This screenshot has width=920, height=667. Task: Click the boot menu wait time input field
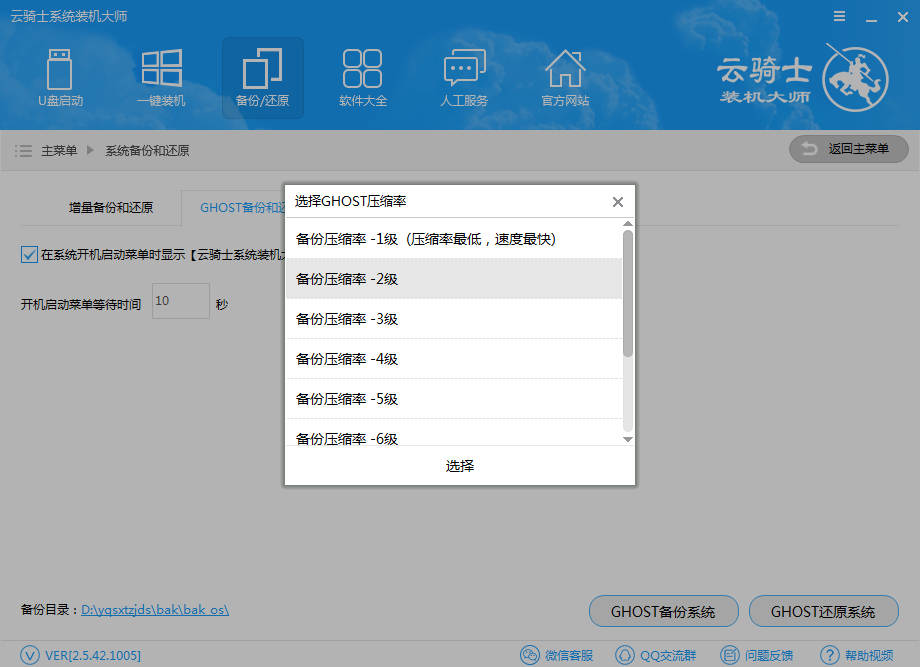coord(180,301)
